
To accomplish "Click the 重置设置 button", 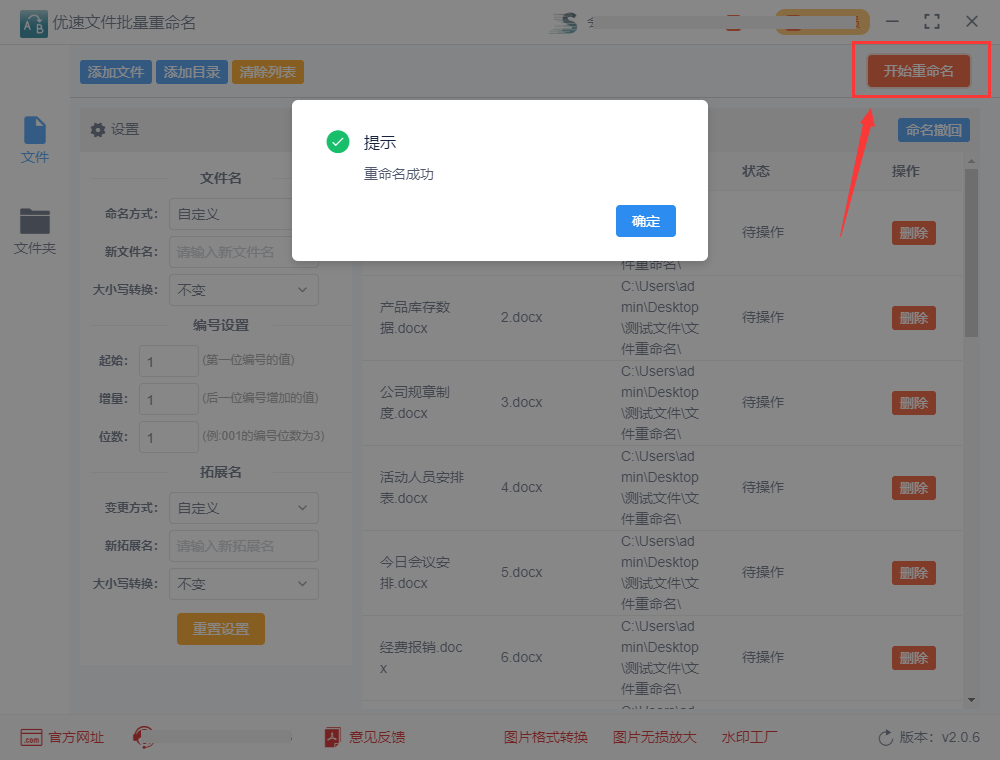I will click(x=220, y=630).
